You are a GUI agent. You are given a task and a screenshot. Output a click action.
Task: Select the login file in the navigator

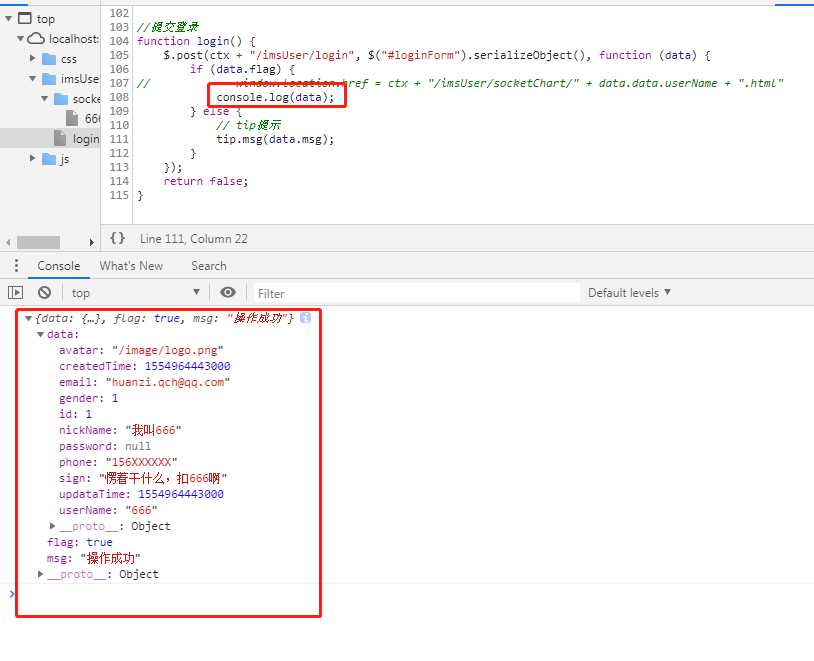pos(76,139)
